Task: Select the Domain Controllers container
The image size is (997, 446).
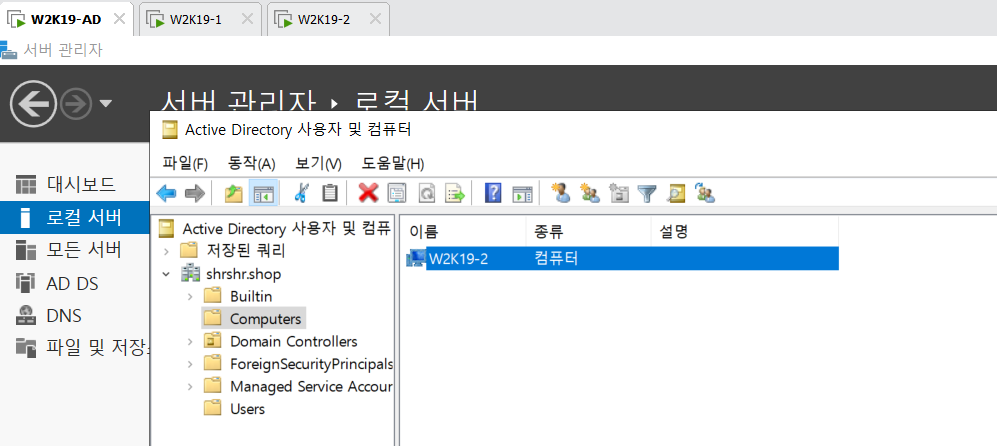Action: point(294,342)
